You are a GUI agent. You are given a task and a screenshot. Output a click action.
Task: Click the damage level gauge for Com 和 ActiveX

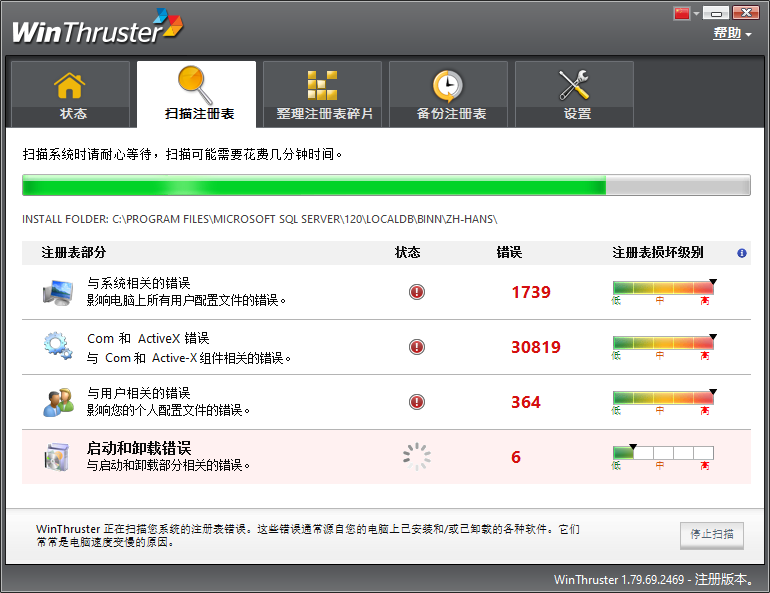tap(663, 343)
